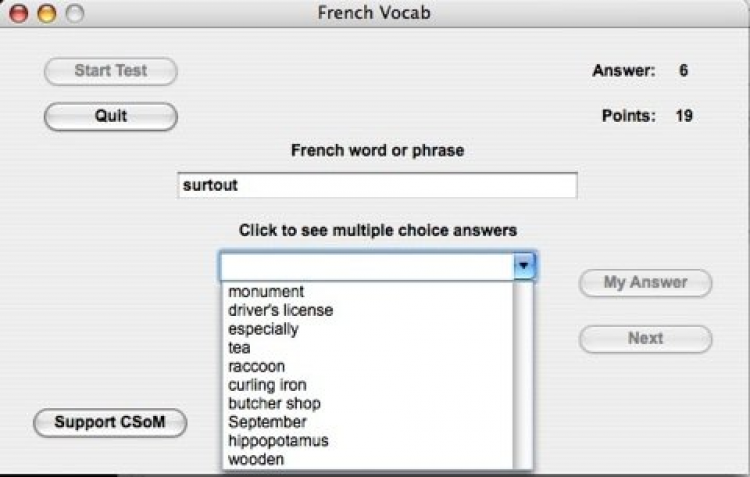Screen dimensions: 750x477
Task: Select 'curling iron' in the list
Action: (x=267, y=385)
